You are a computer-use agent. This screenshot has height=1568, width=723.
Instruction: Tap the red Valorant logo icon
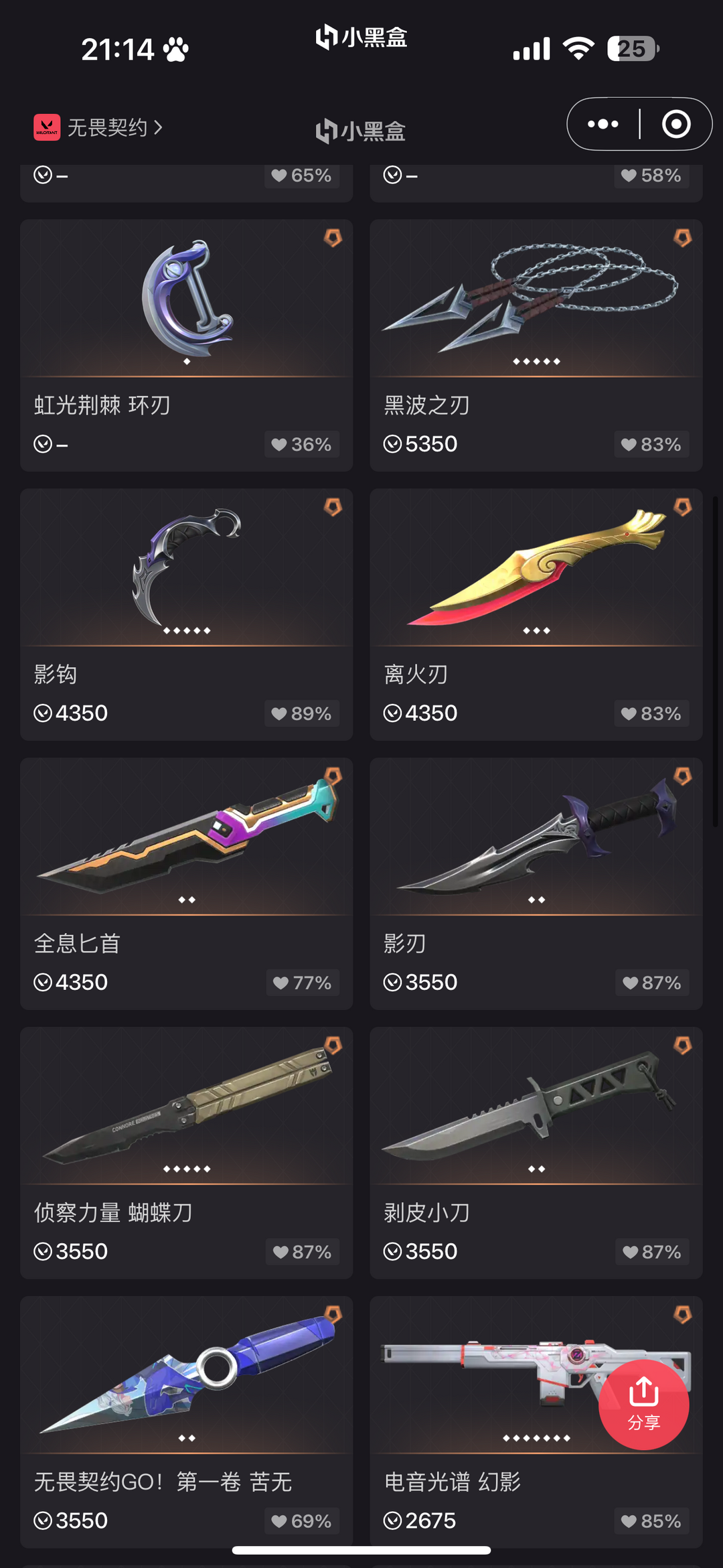coord(47,127)
